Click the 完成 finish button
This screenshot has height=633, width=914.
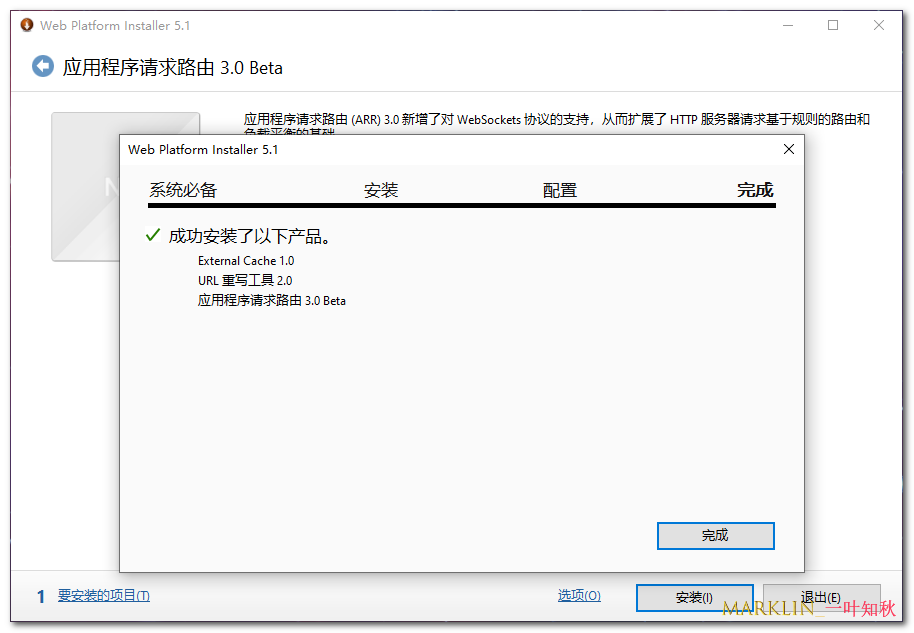(715, 535)
